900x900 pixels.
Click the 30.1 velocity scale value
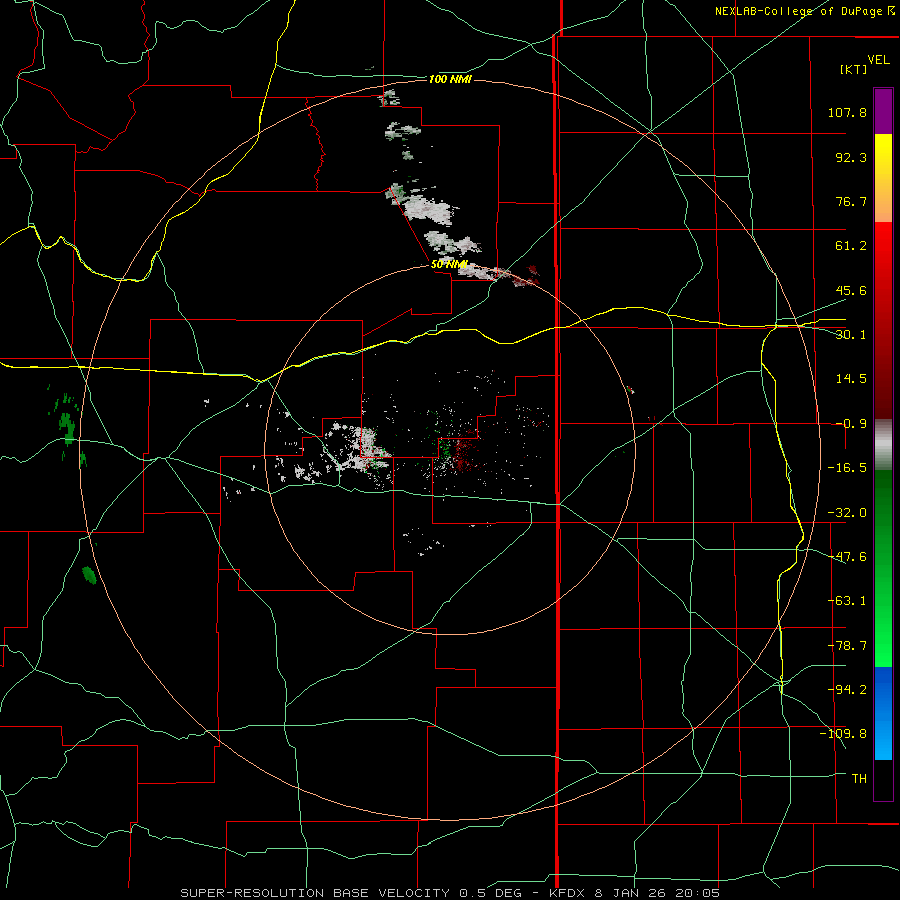[851, 335]
